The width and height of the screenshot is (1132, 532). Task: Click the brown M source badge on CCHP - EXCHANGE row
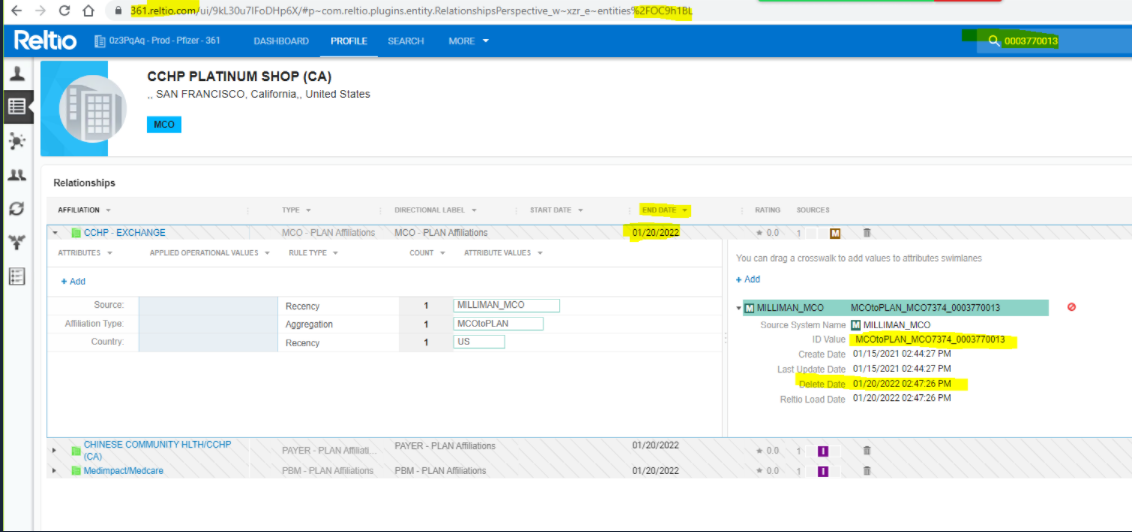(x=835, y=233)
